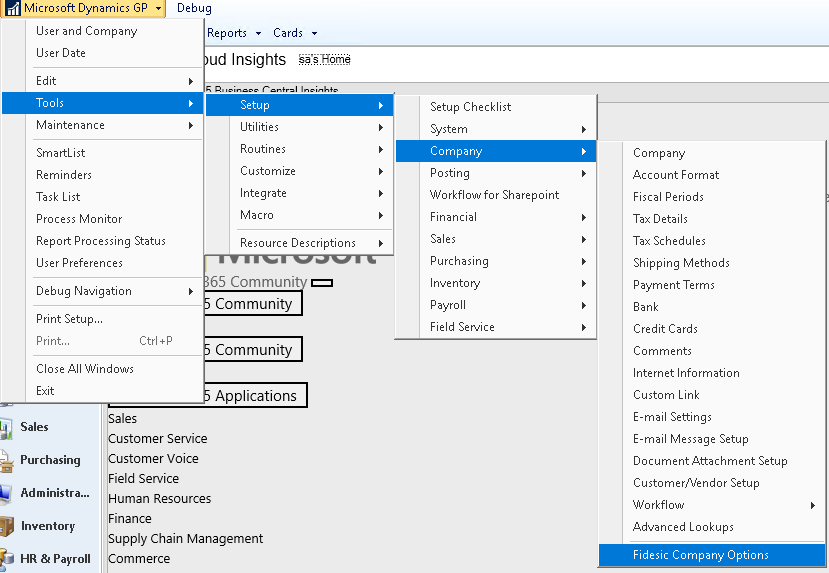
Task: Open Tax Details setup
Action: click(712, 219)
